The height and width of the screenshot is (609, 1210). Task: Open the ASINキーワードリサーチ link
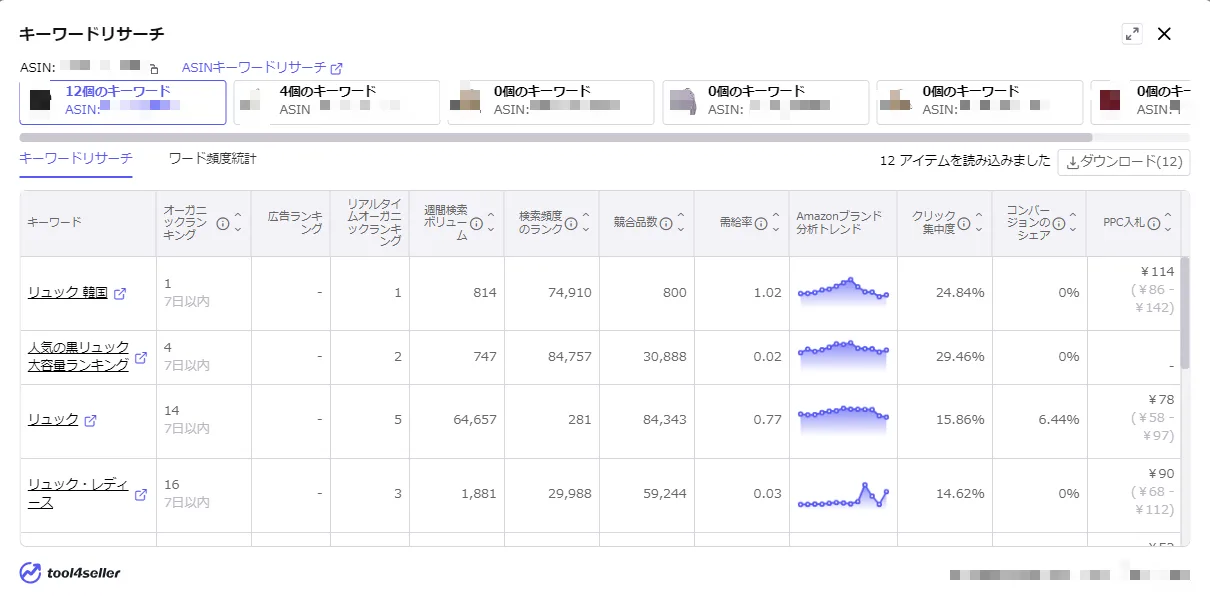click(254, 68)
